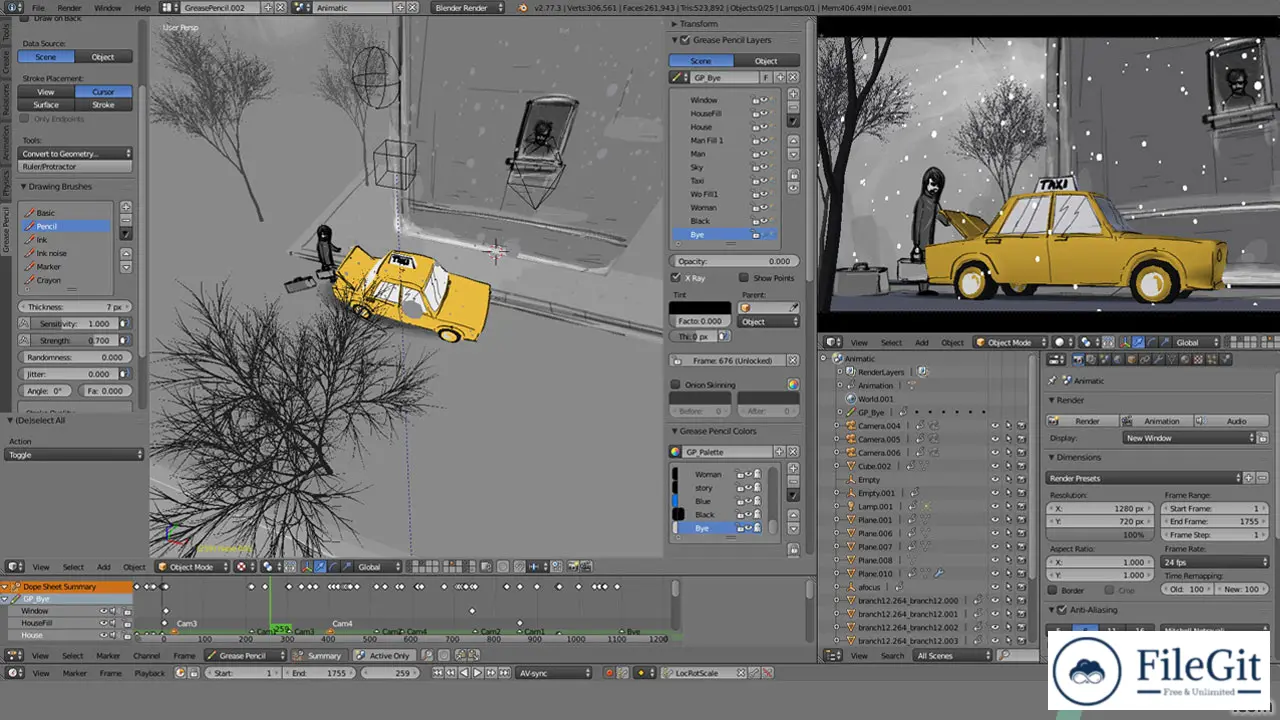Set stroke placement to View
Image resolution: width=1280 pixels, height=720 pixels.
(x=46, y=92)
